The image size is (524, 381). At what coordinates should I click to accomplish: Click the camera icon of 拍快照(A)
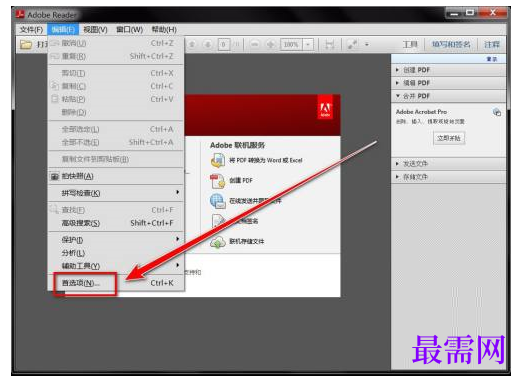point(55,176)
